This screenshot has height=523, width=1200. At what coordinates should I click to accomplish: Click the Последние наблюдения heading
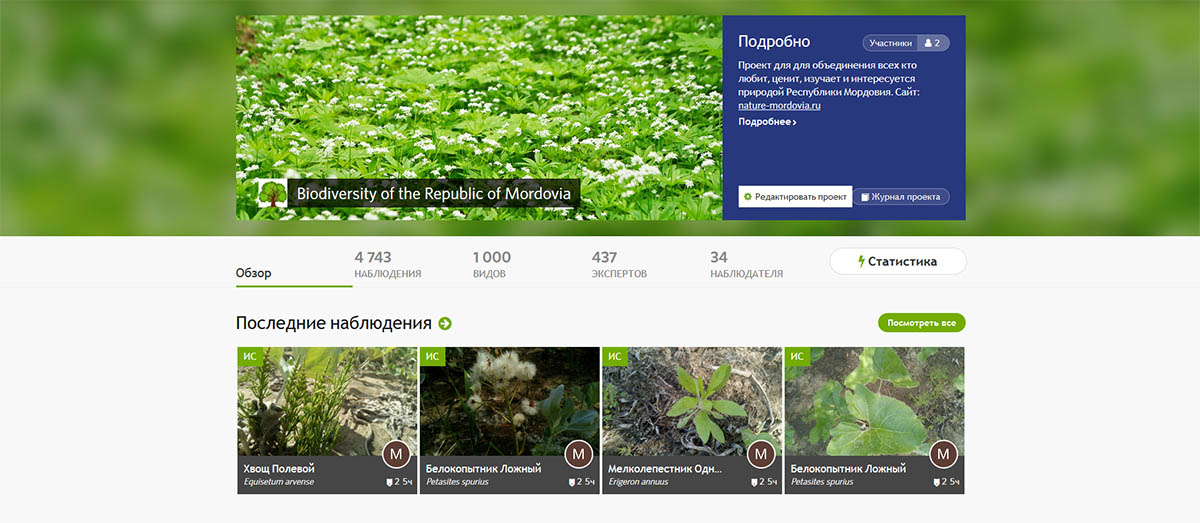click(334, 324)
